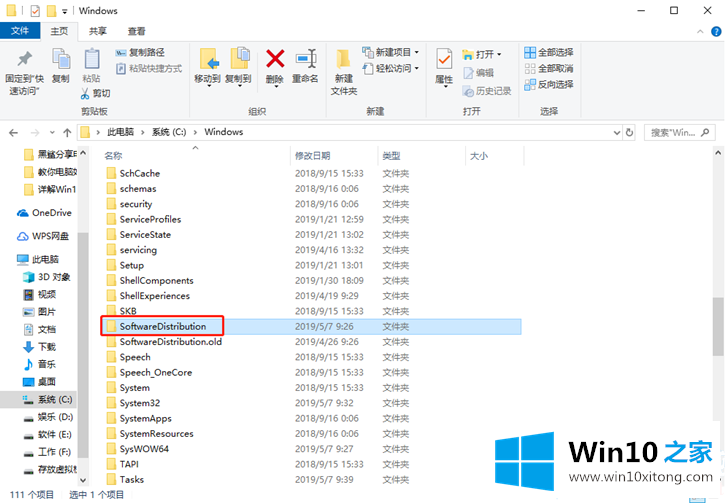725x503 pixels.
Task: Click 此电脑 in the address breadcrumb
Action: click(x=120, y=132)
